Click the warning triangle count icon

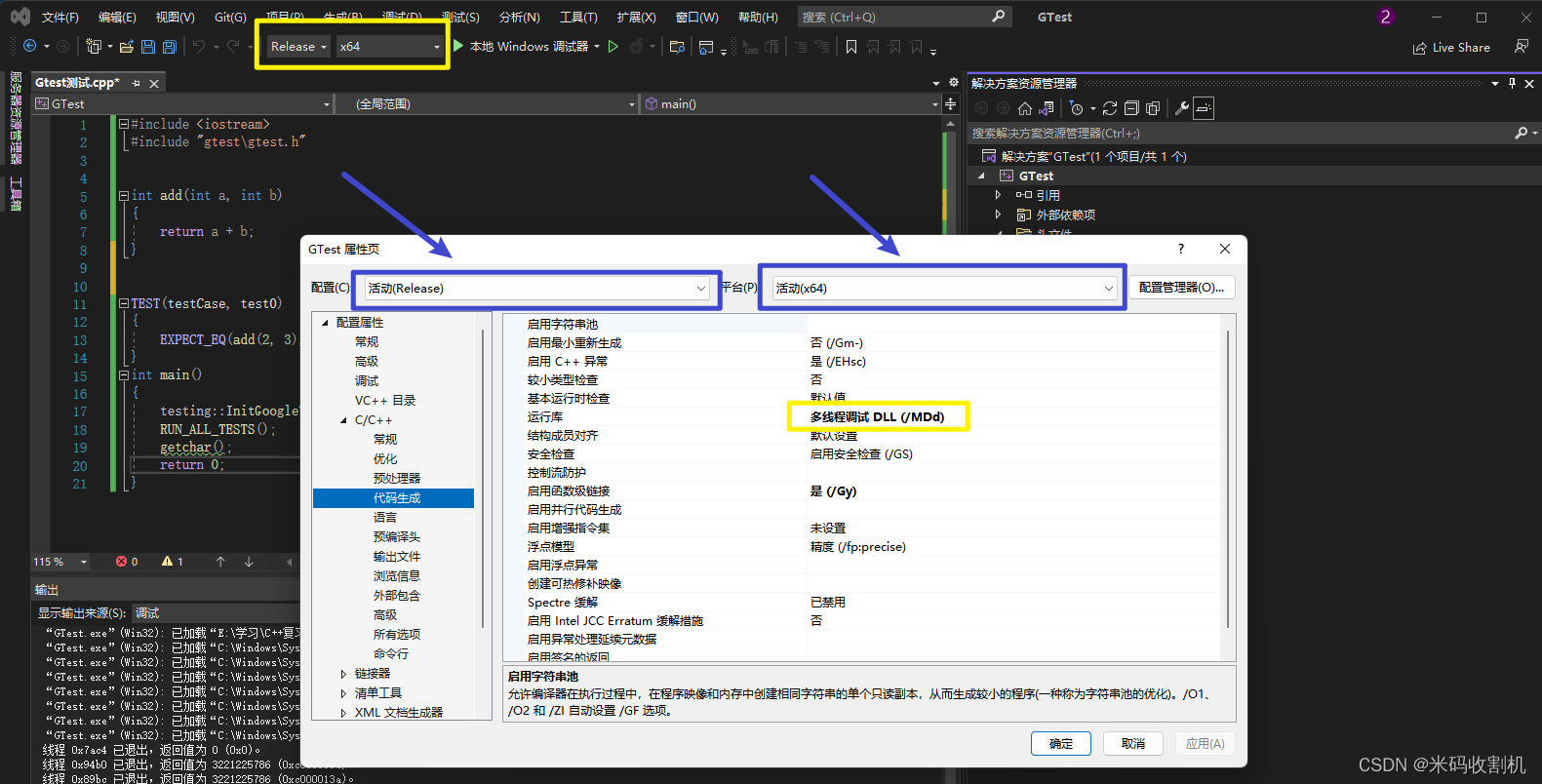pos(167,562)
